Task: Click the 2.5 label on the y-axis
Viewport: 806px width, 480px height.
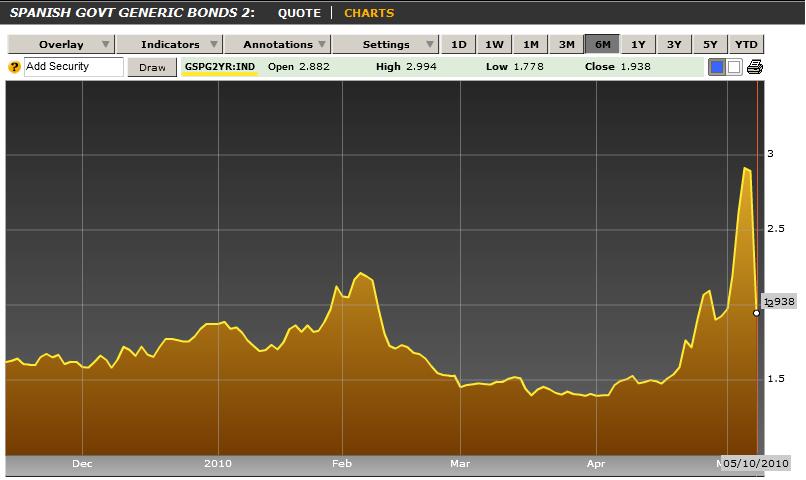Action: pos(776,229)
